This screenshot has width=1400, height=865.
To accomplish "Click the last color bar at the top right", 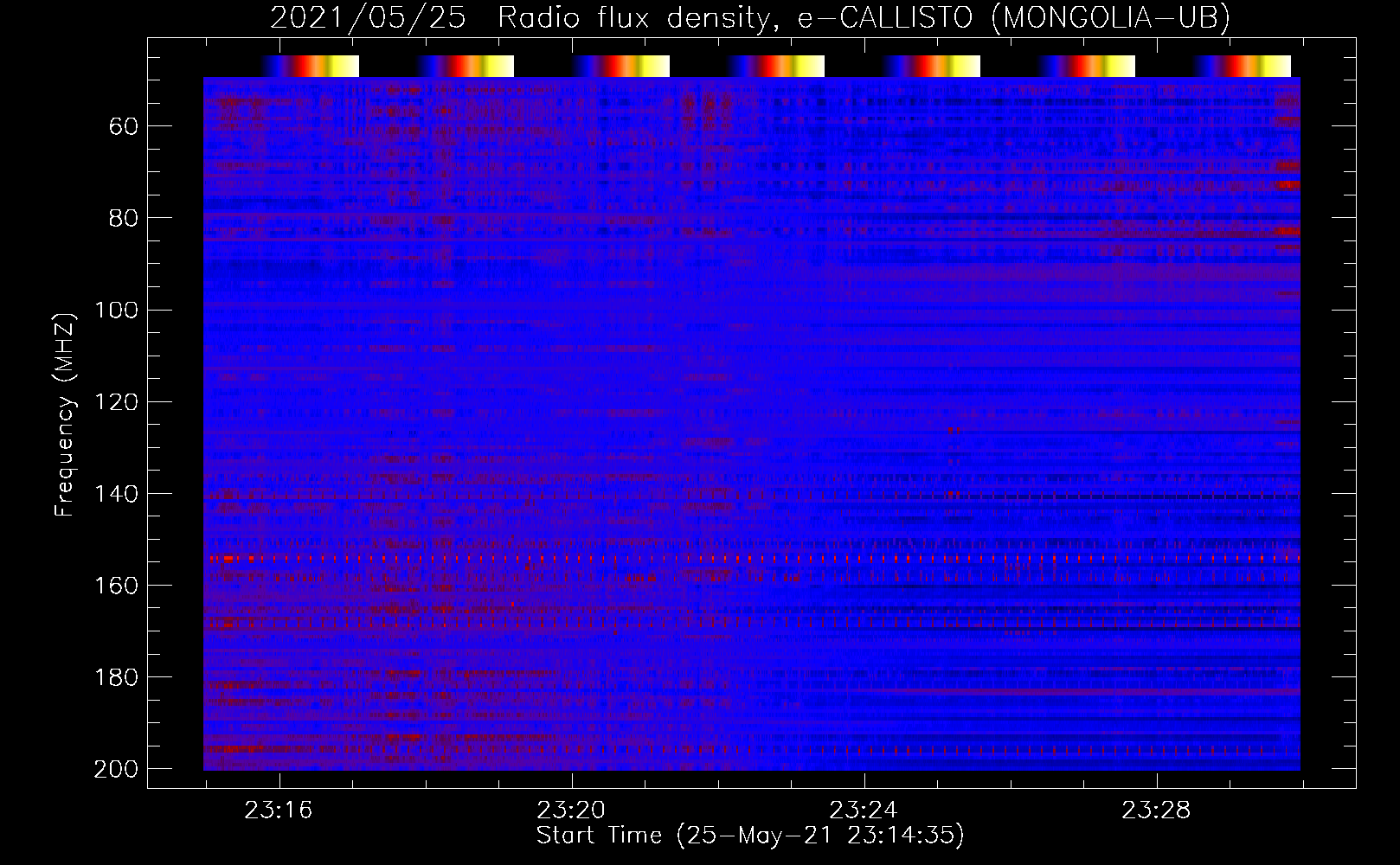I will click(x=1243, y=66).
